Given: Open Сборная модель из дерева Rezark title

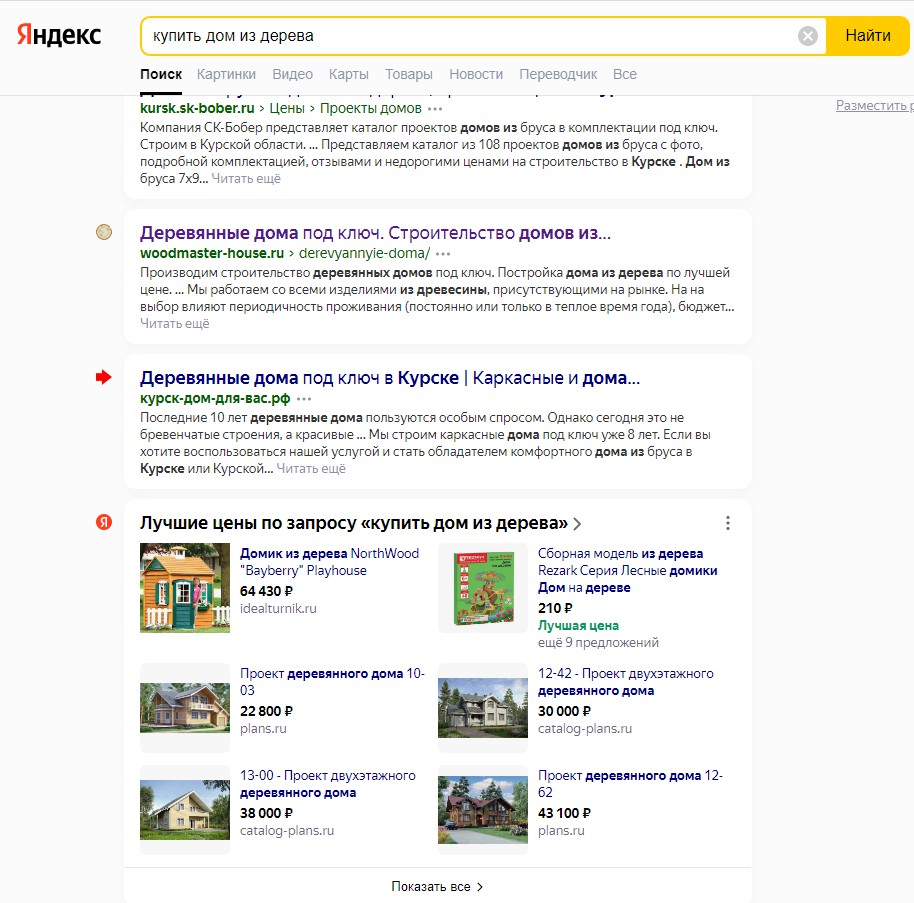Looking at the screenshot, I should 627,570.
